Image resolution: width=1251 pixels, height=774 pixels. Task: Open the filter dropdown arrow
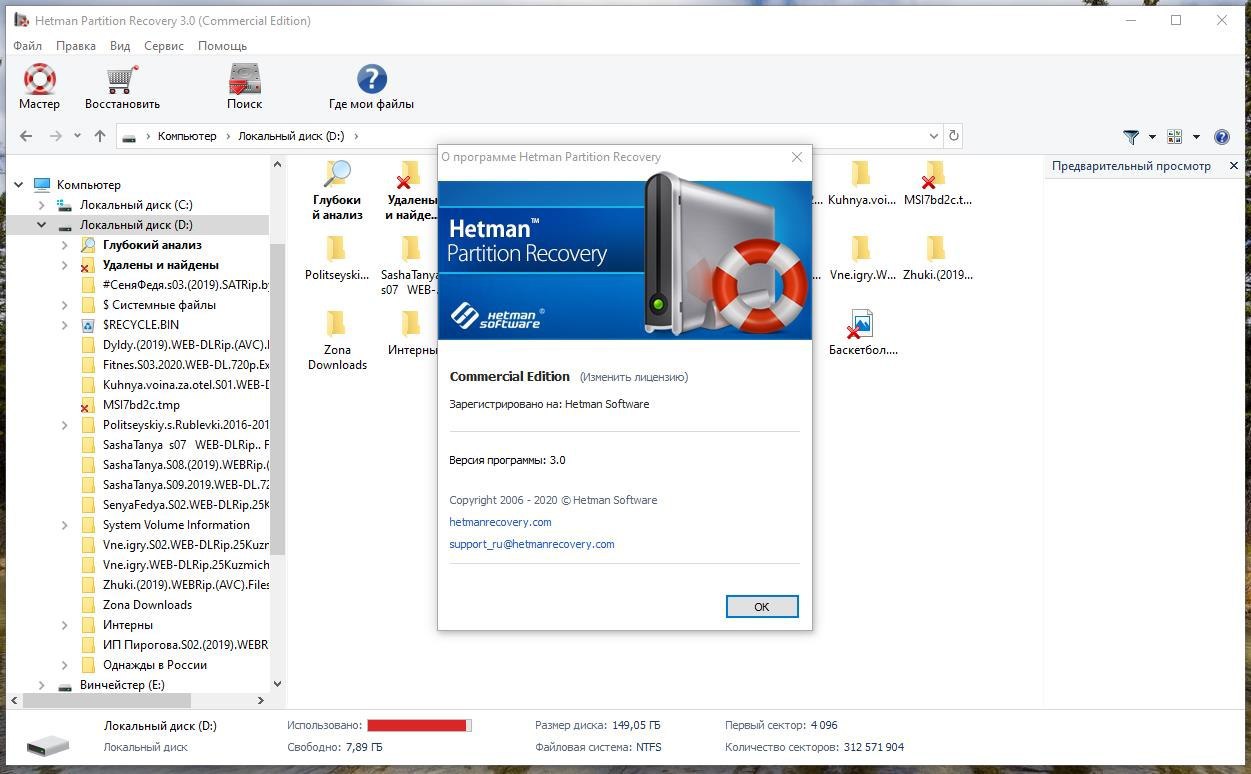[1152, 137]
